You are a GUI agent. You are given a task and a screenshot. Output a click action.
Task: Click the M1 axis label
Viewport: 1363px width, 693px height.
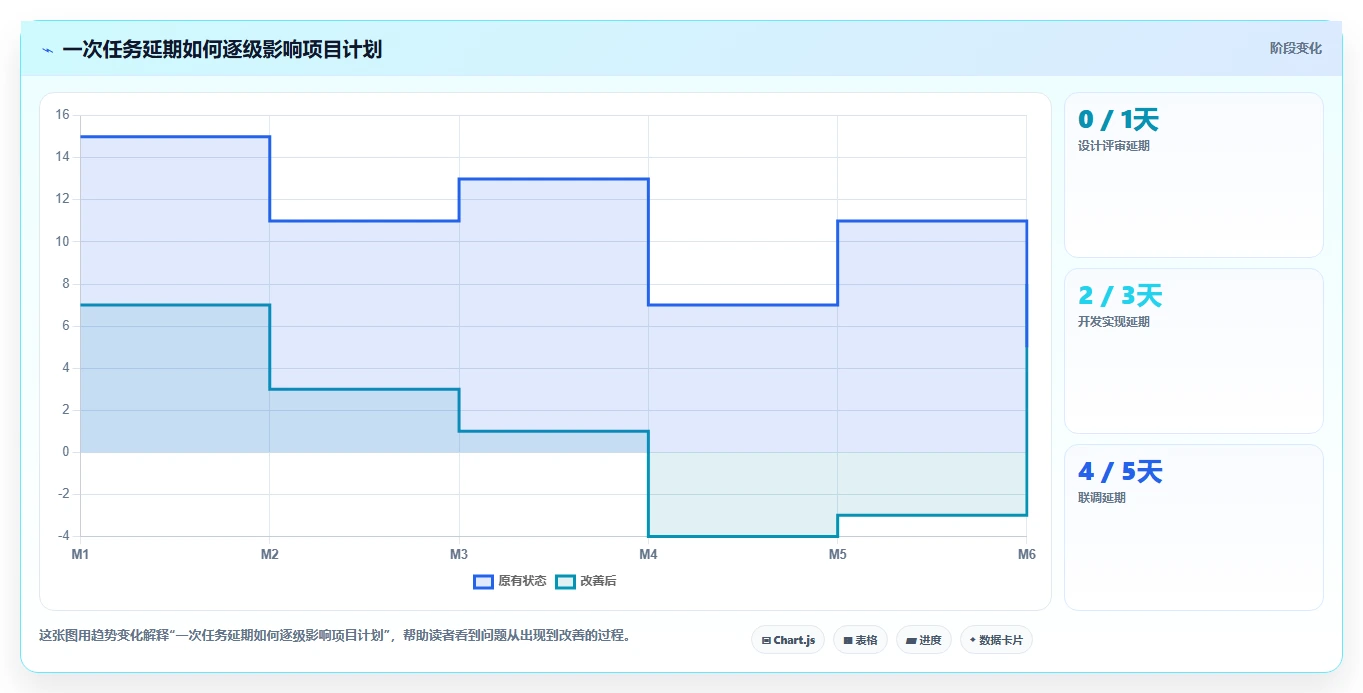pyautogui.click(x=80, y=554)
